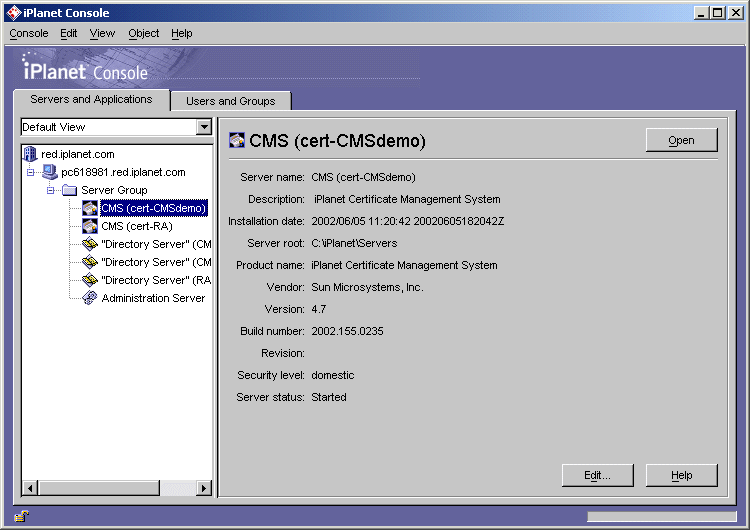Viewport: 750px width, 530px height.
Task: Select Administration Server in tree
Action: [153, 298]
